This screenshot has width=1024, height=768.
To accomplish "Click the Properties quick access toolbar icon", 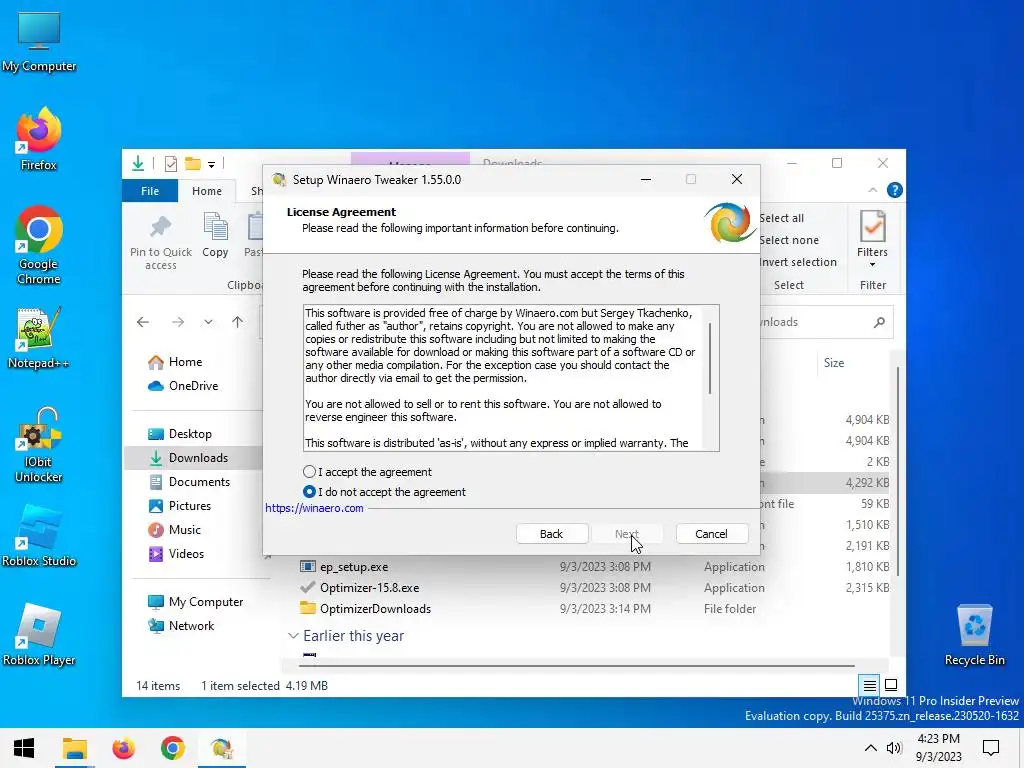I will (x=171, y=163).
